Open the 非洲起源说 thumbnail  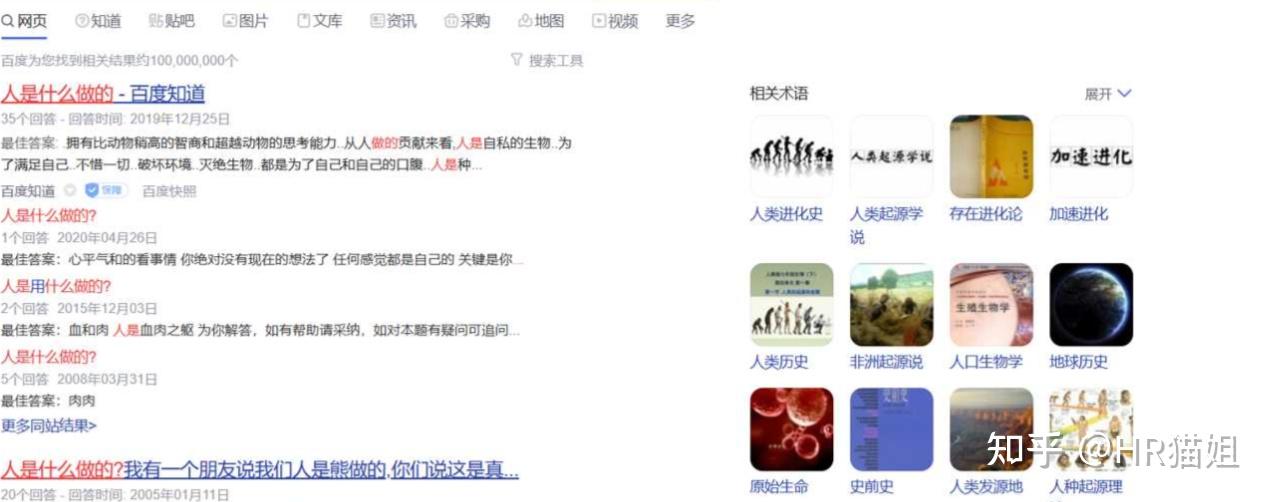(x=891, y=305)
